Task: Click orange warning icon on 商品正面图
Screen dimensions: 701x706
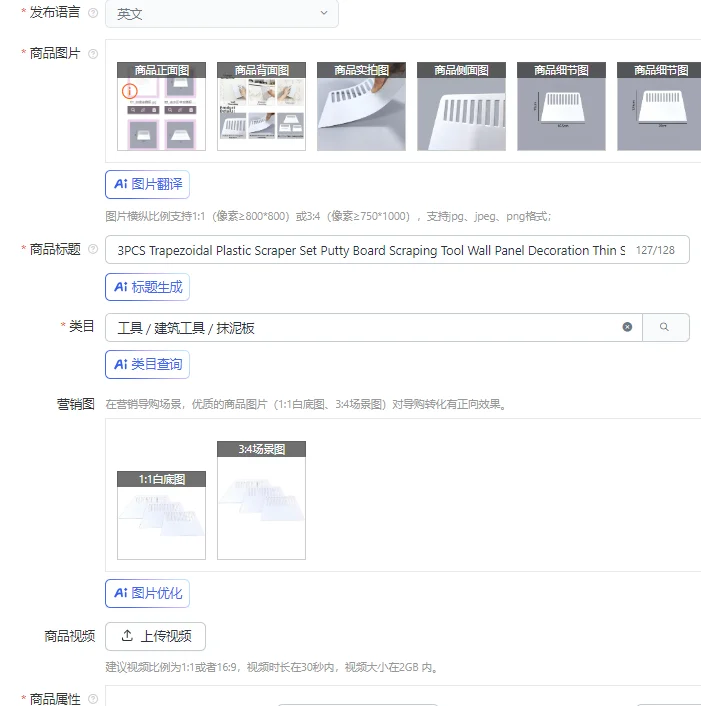Action: coord(130,91)
